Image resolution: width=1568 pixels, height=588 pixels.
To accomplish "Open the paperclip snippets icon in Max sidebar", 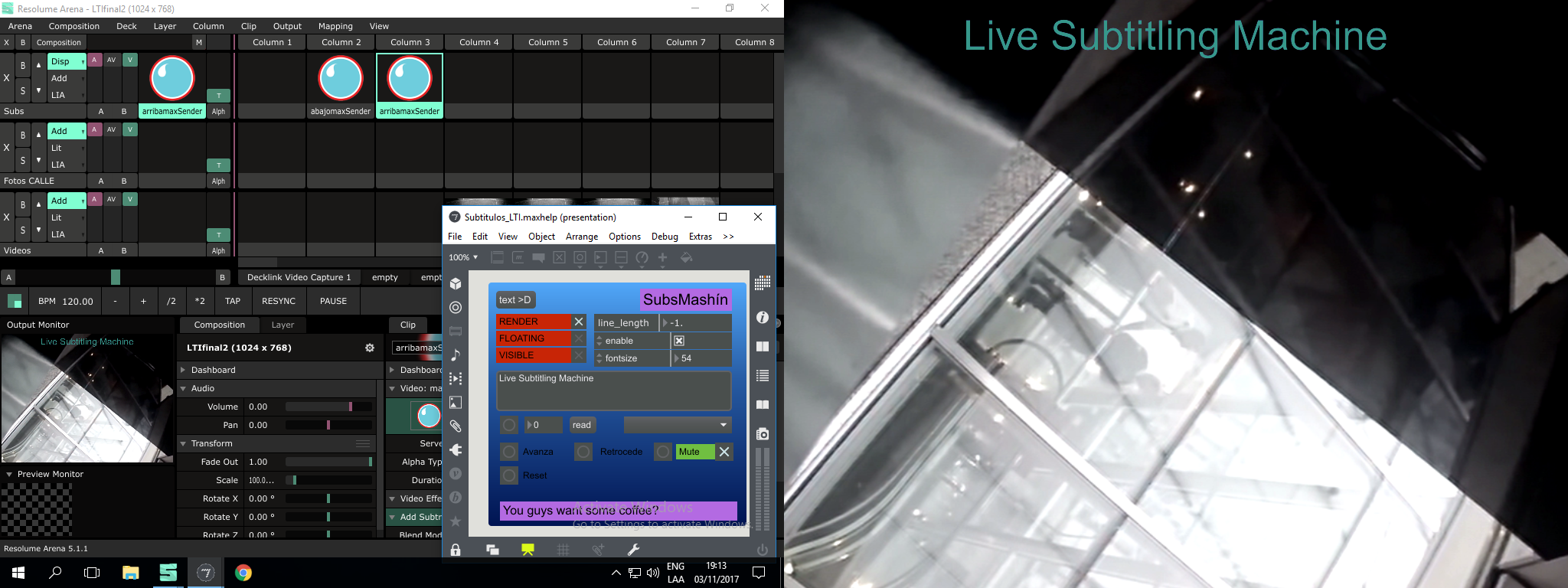I will coord(456,426).
